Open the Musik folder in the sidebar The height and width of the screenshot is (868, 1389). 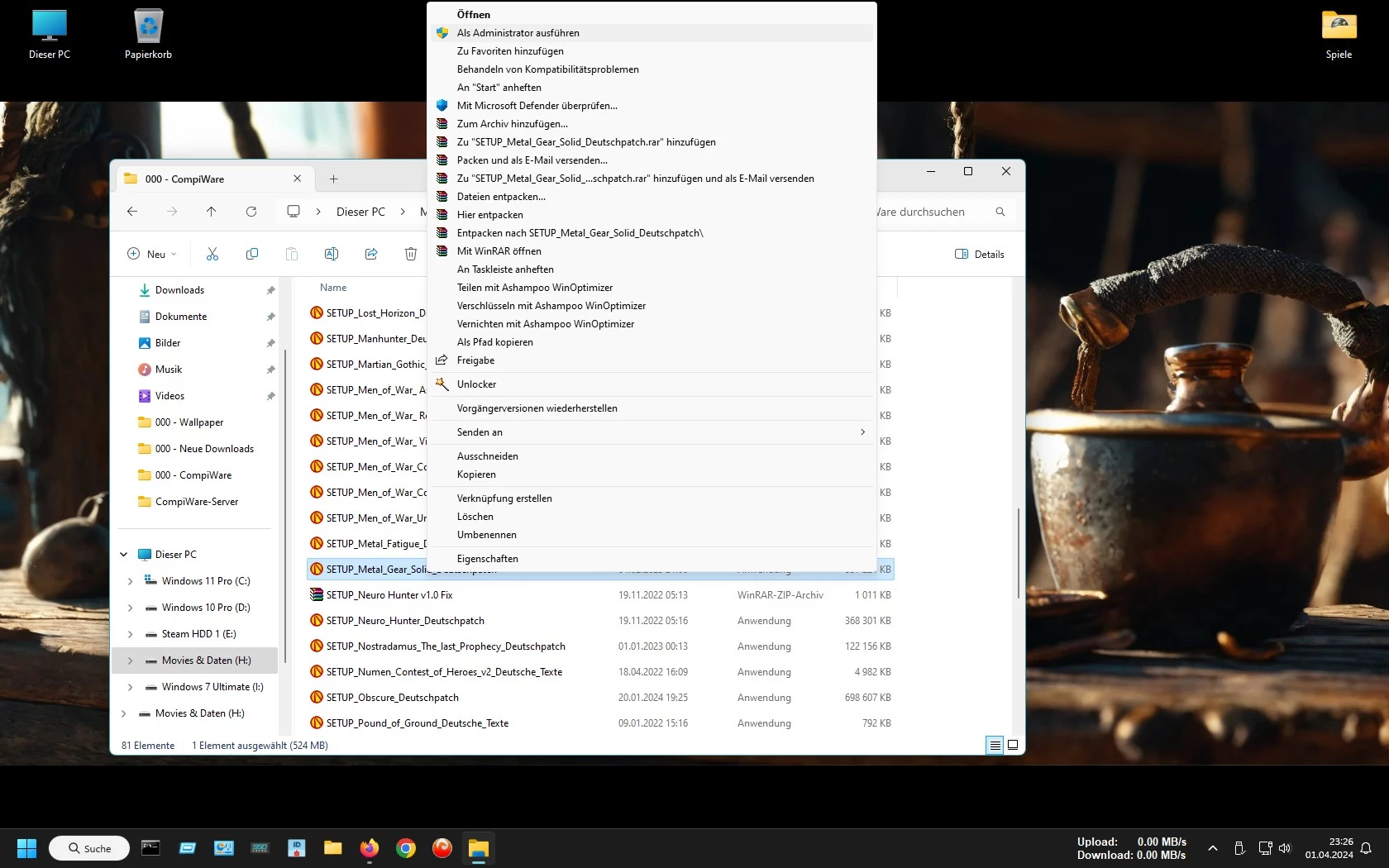point(169,370)
